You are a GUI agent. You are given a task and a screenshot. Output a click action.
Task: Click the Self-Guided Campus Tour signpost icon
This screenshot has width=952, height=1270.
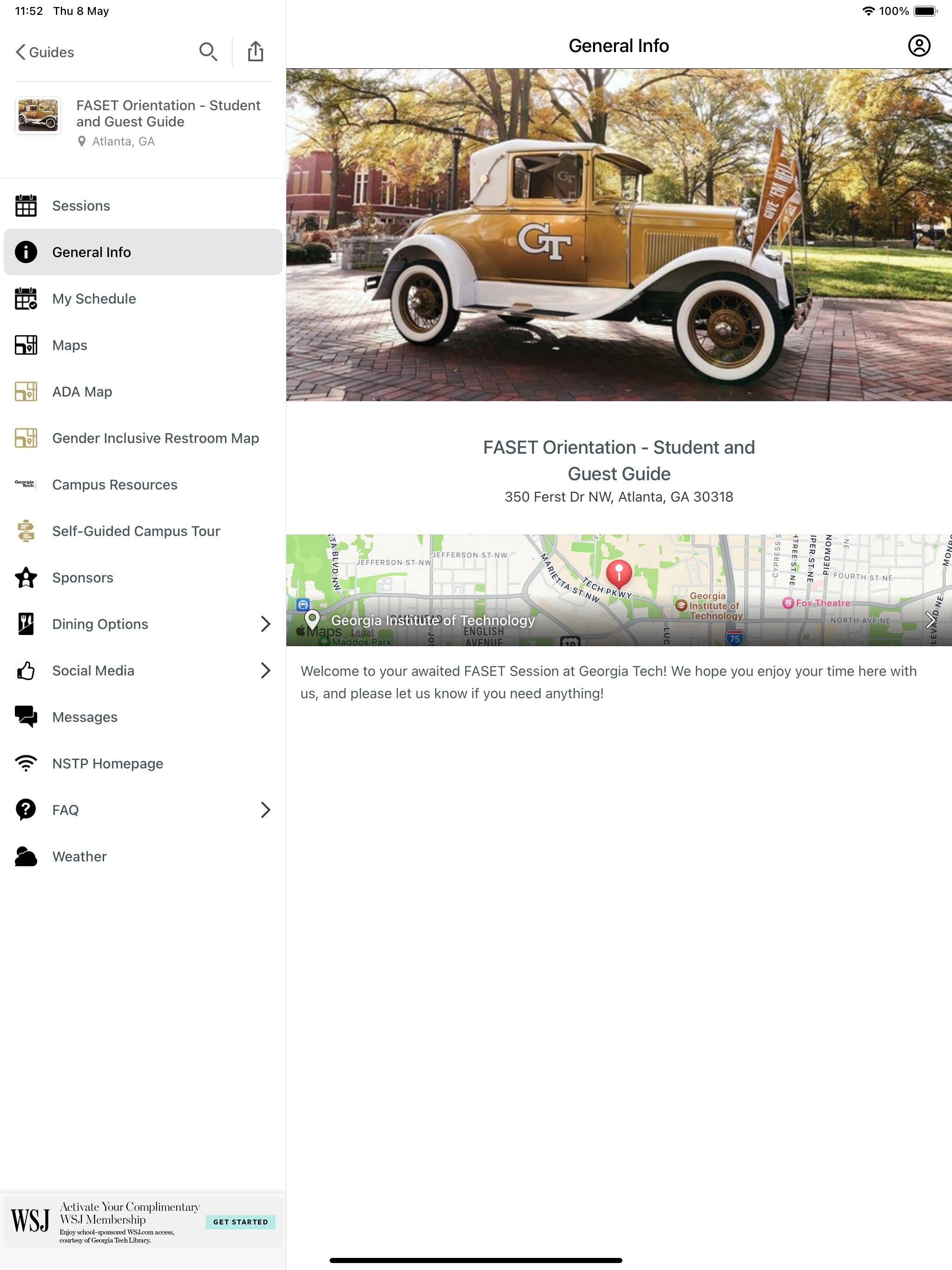(x=26, y=530)
